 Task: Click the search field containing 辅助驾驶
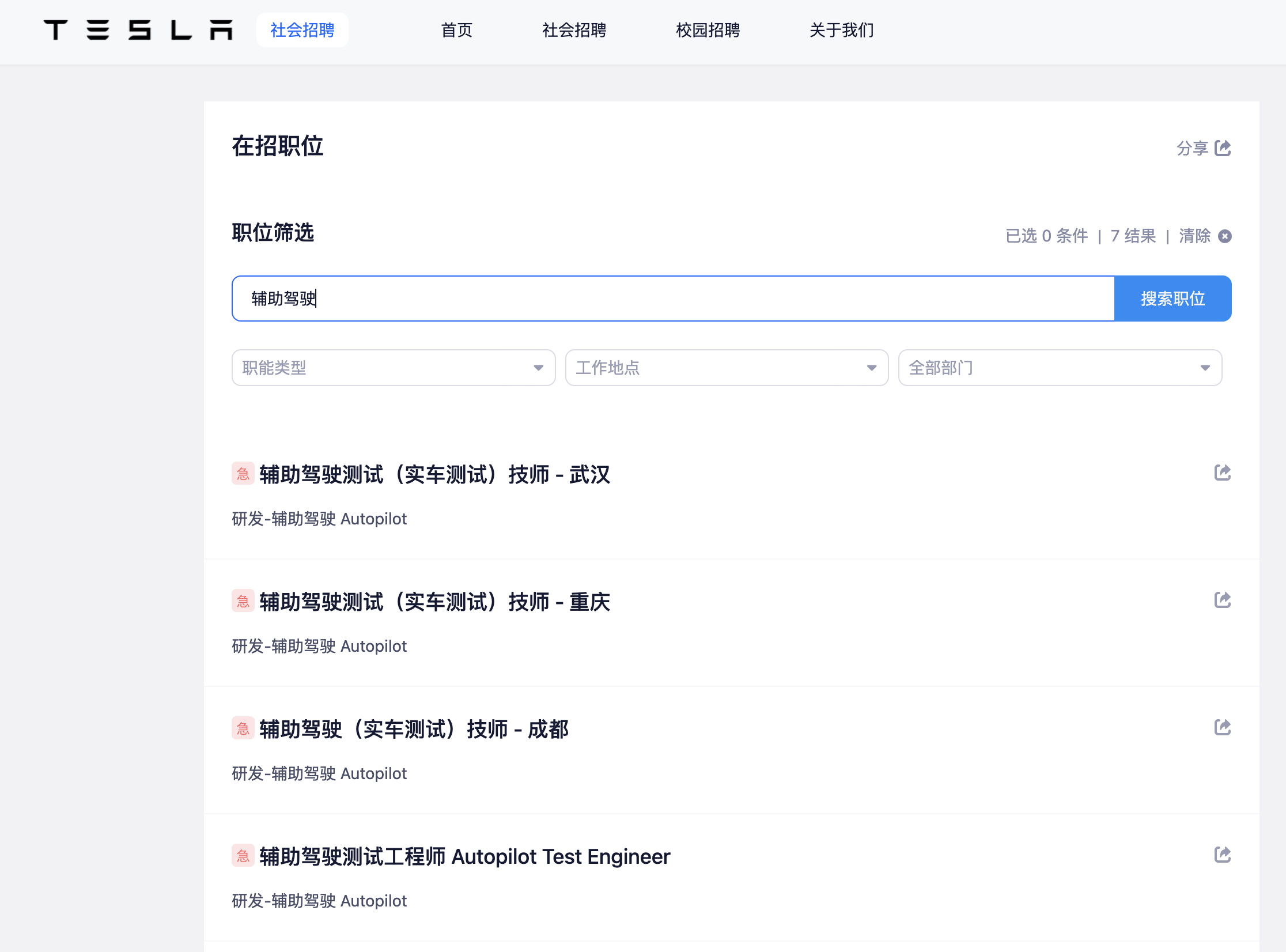(x=673, y=299)
